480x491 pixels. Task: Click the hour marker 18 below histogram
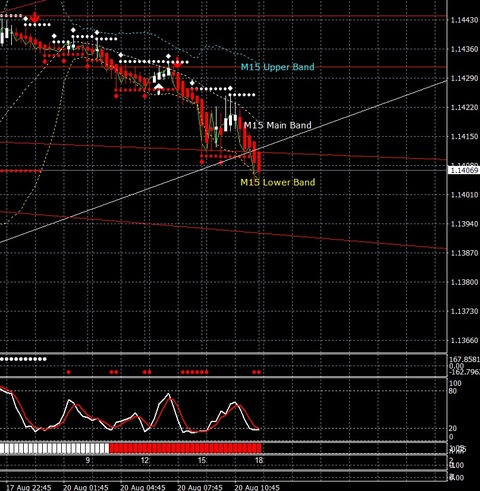coord(259,461)
